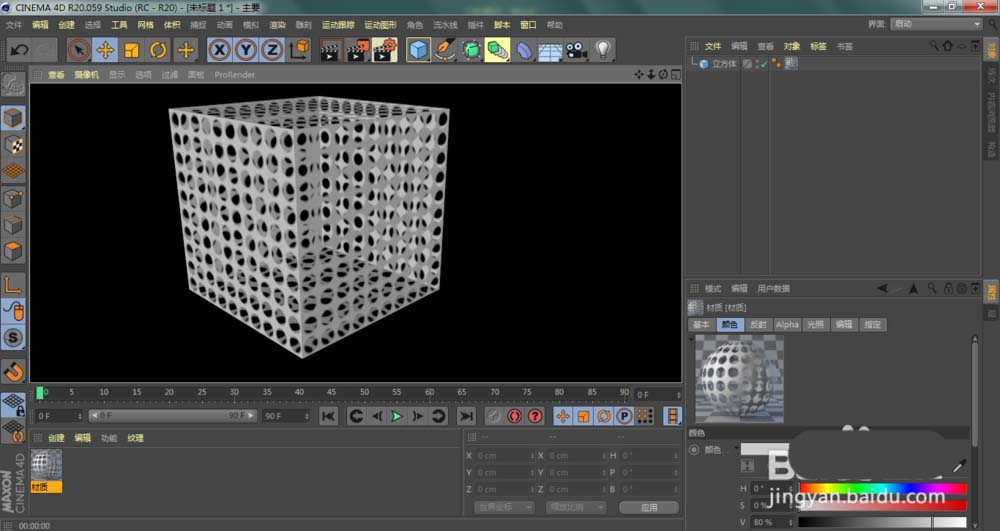Activate the Rotate tool

pos(158,49)
